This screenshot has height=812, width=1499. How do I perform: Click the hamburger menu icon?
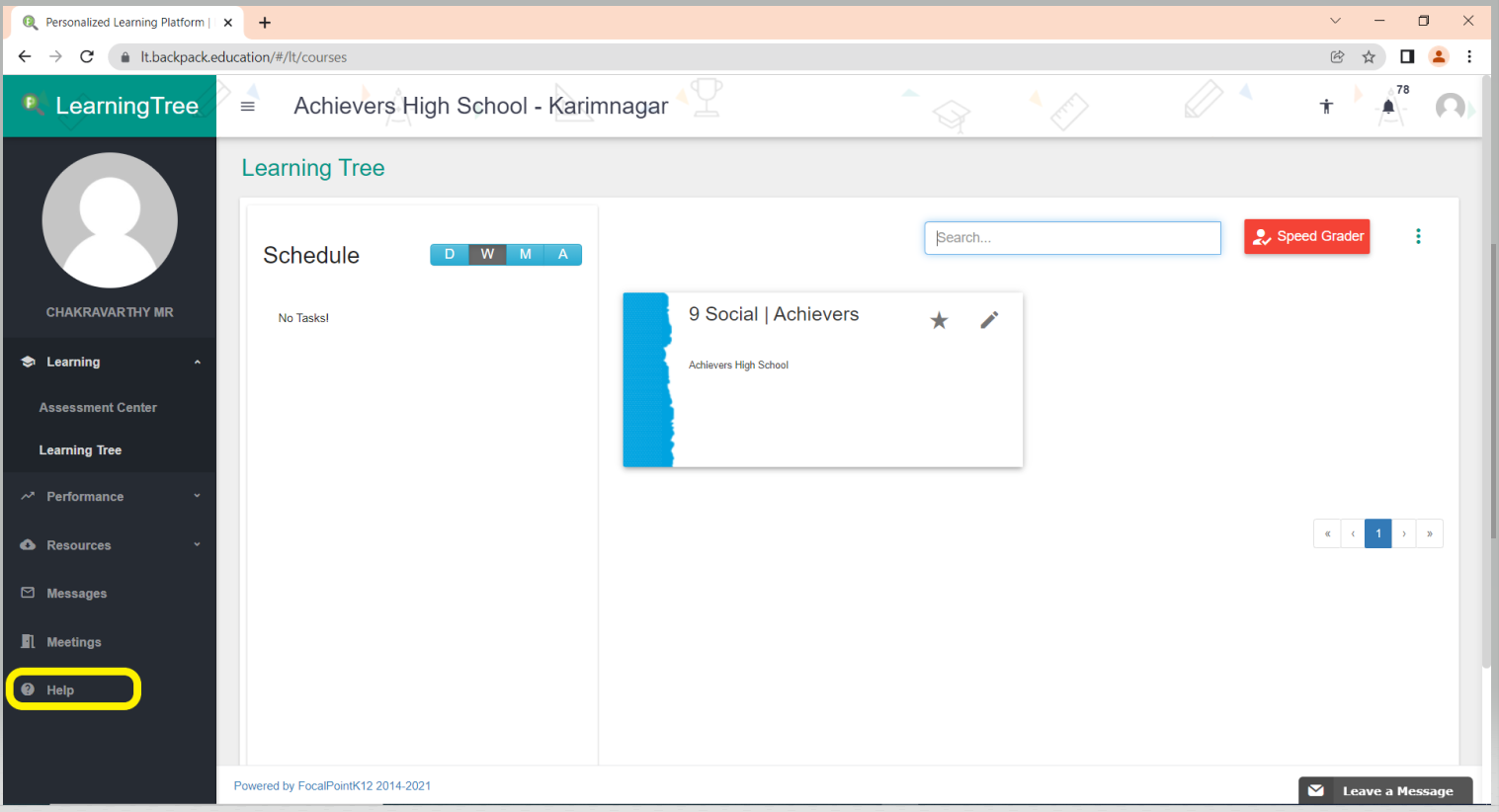click(248, 107)
